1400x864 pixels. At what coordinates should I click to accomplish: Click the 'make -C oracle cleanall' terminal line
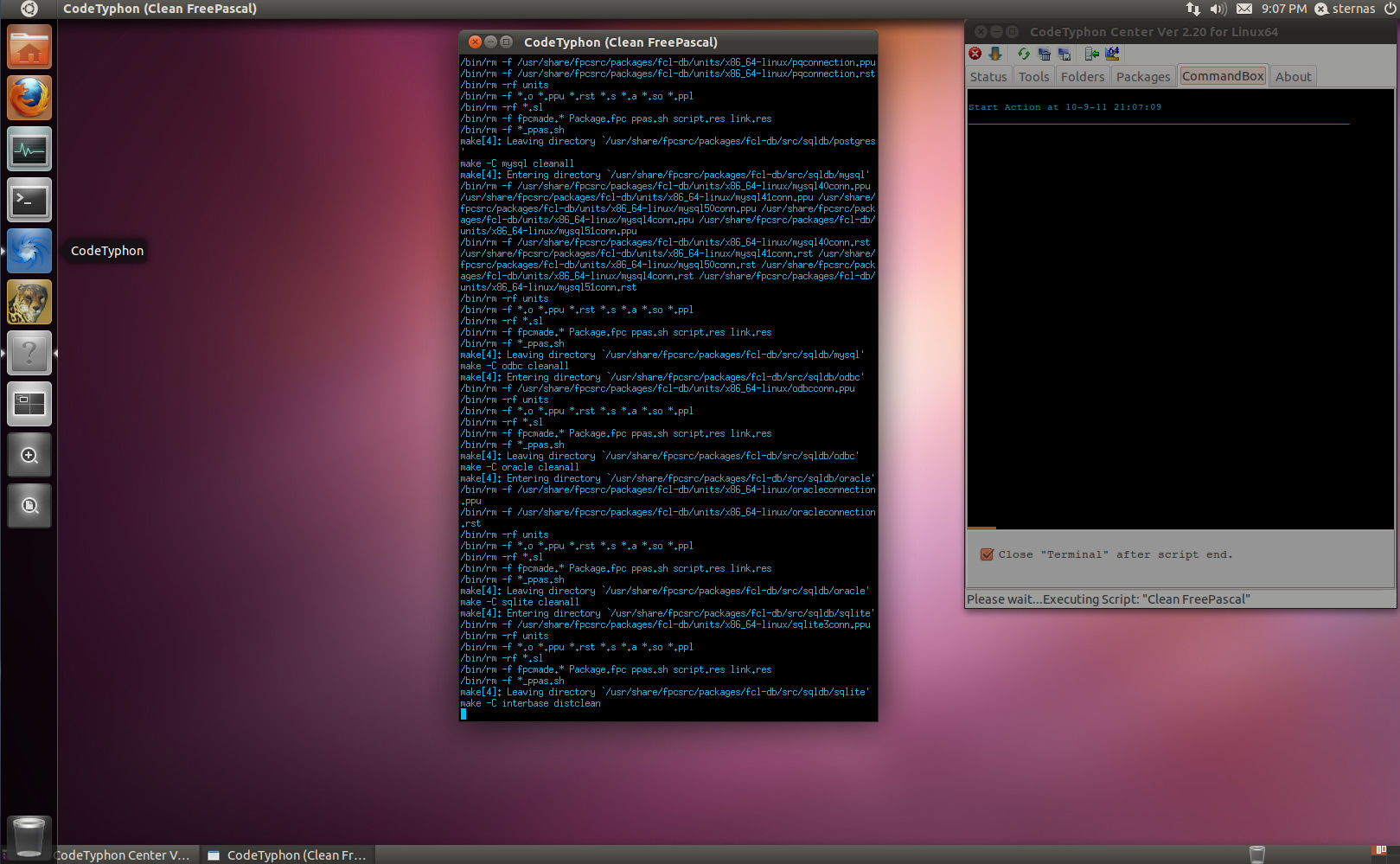(x=520, y=467)
